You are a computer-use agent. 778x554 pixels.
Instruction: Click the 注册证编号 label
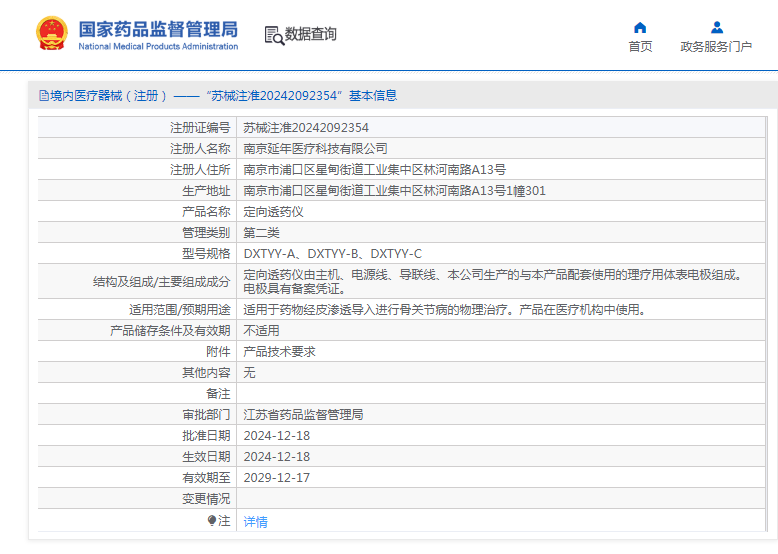(x=200, y=128)
